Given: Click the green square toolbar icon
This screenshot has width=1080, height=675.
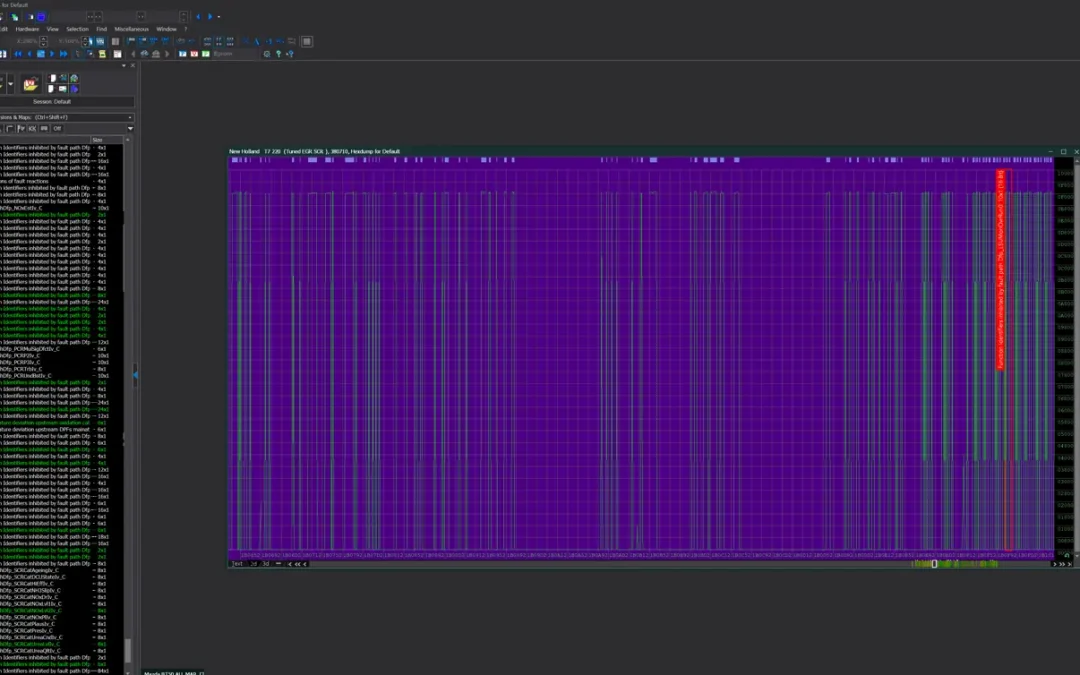Looking at the screenshot, I should tap(205, 54).
